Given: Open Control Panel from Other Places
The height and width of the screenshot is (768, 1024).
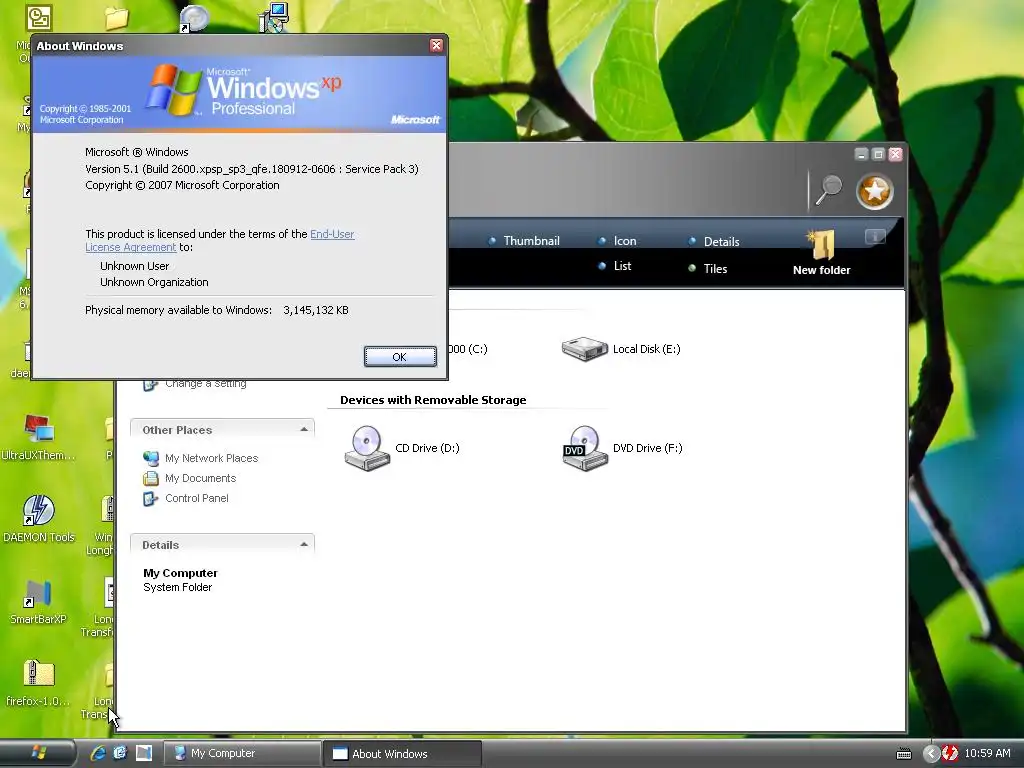Looking at the screenshot, I should (197, 498).
